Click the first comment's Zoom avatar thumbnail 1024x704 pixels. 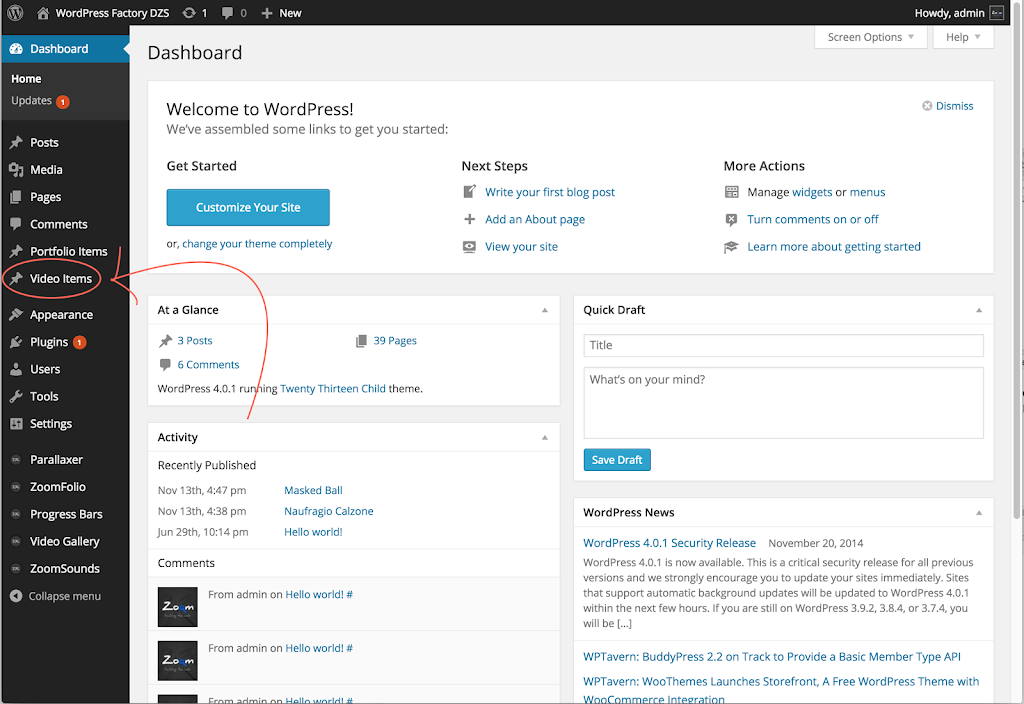coord(178,607)
